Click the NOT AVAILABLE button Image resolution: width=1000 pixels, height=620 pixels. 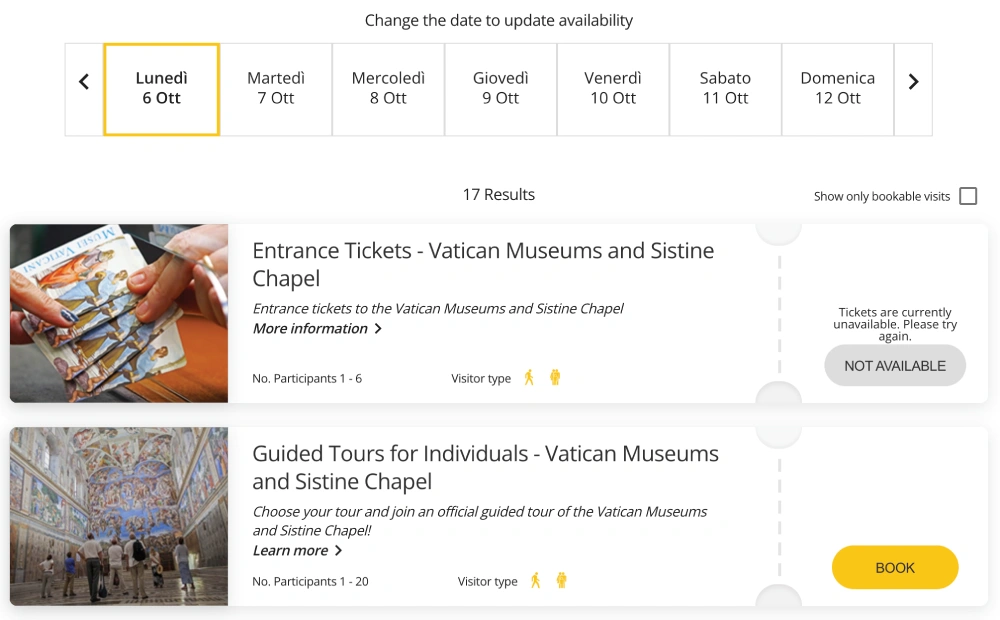point(895,366)
